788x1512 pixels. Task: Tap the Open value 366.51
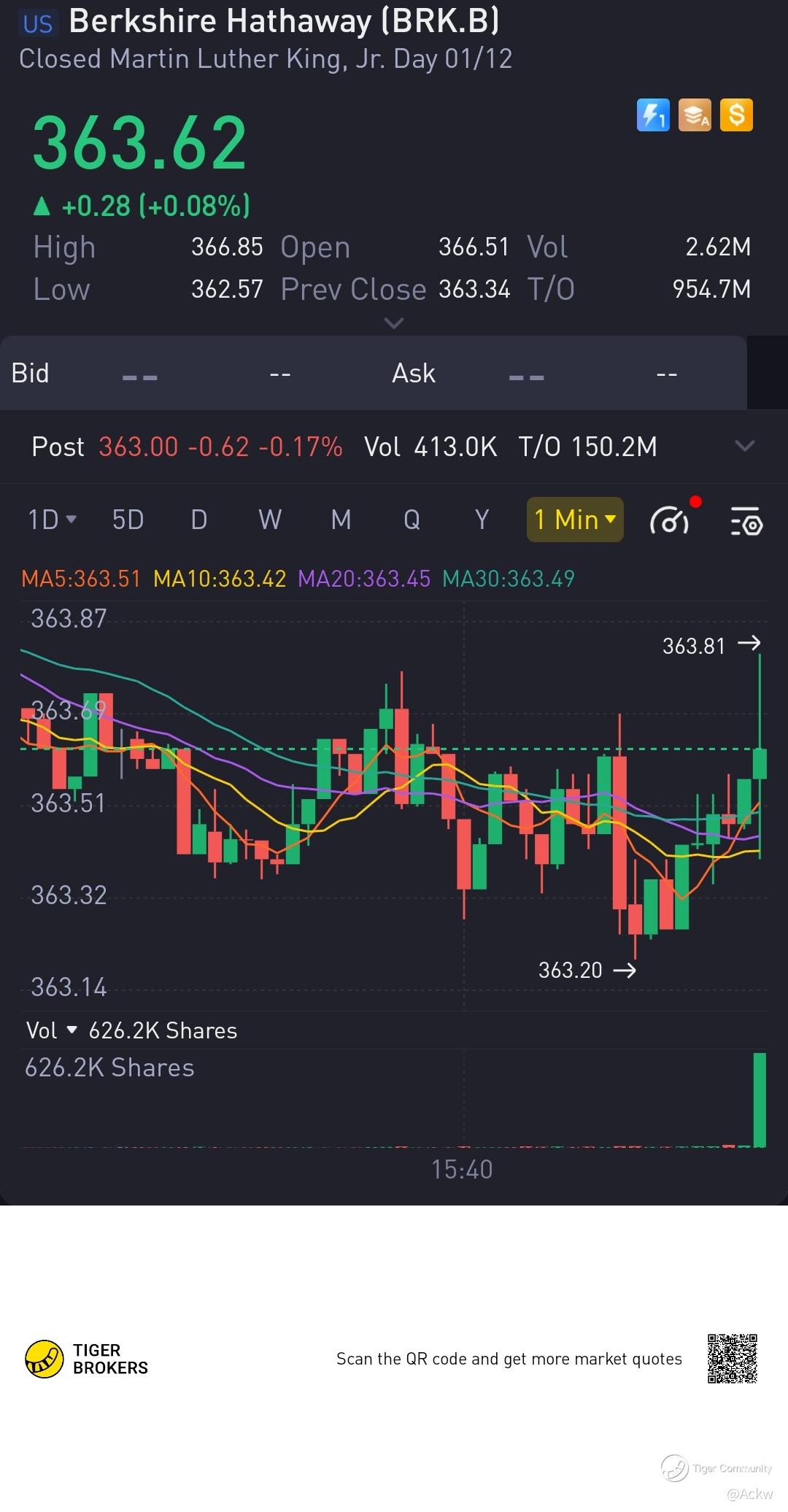pyautogui.click(x=474, y=247)
